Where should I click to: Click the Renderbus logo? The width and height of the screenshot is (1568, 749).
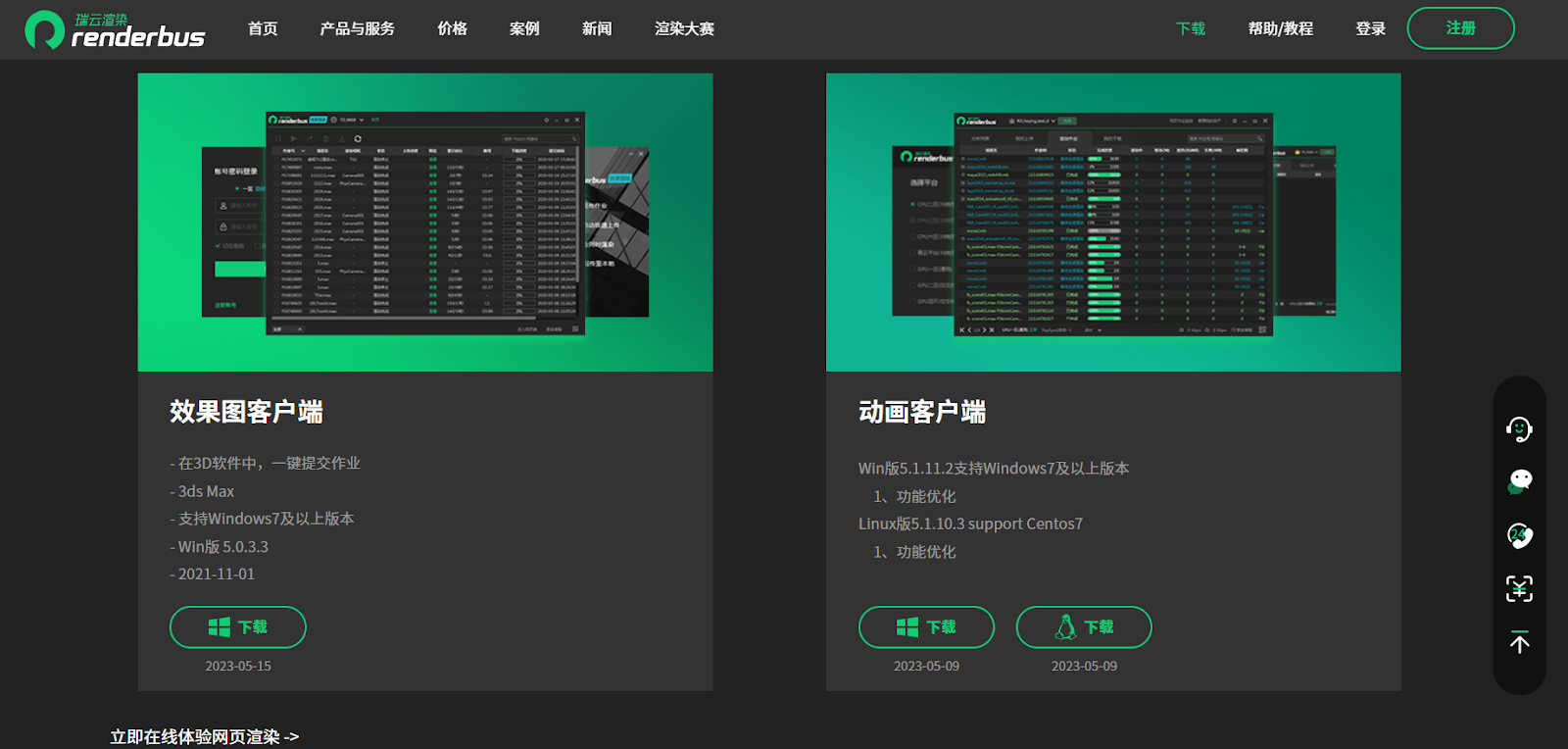[115, 30]
